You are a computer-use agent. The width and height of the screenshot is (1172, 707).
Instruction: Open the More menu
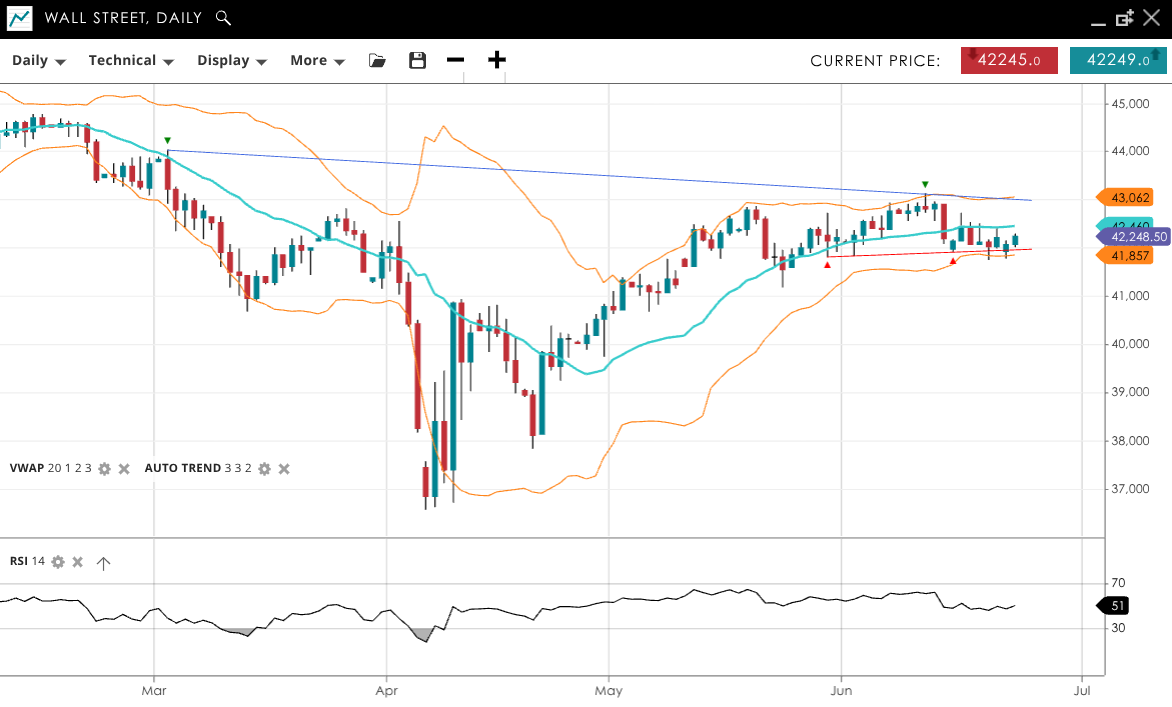[317, 61]
